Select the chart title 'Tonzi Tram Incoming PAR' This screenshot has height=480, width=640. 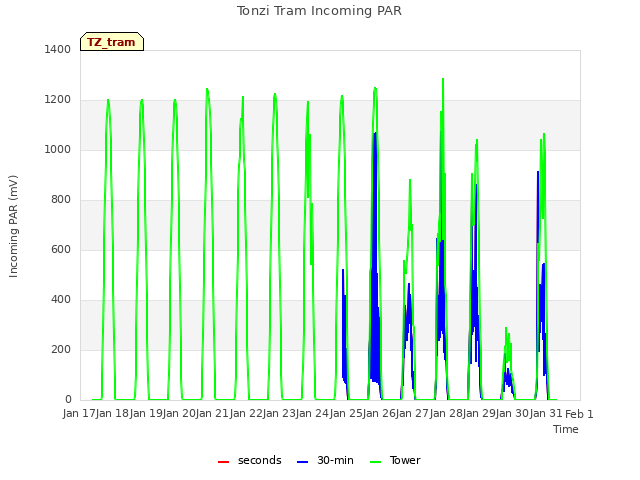pos(319,11)
